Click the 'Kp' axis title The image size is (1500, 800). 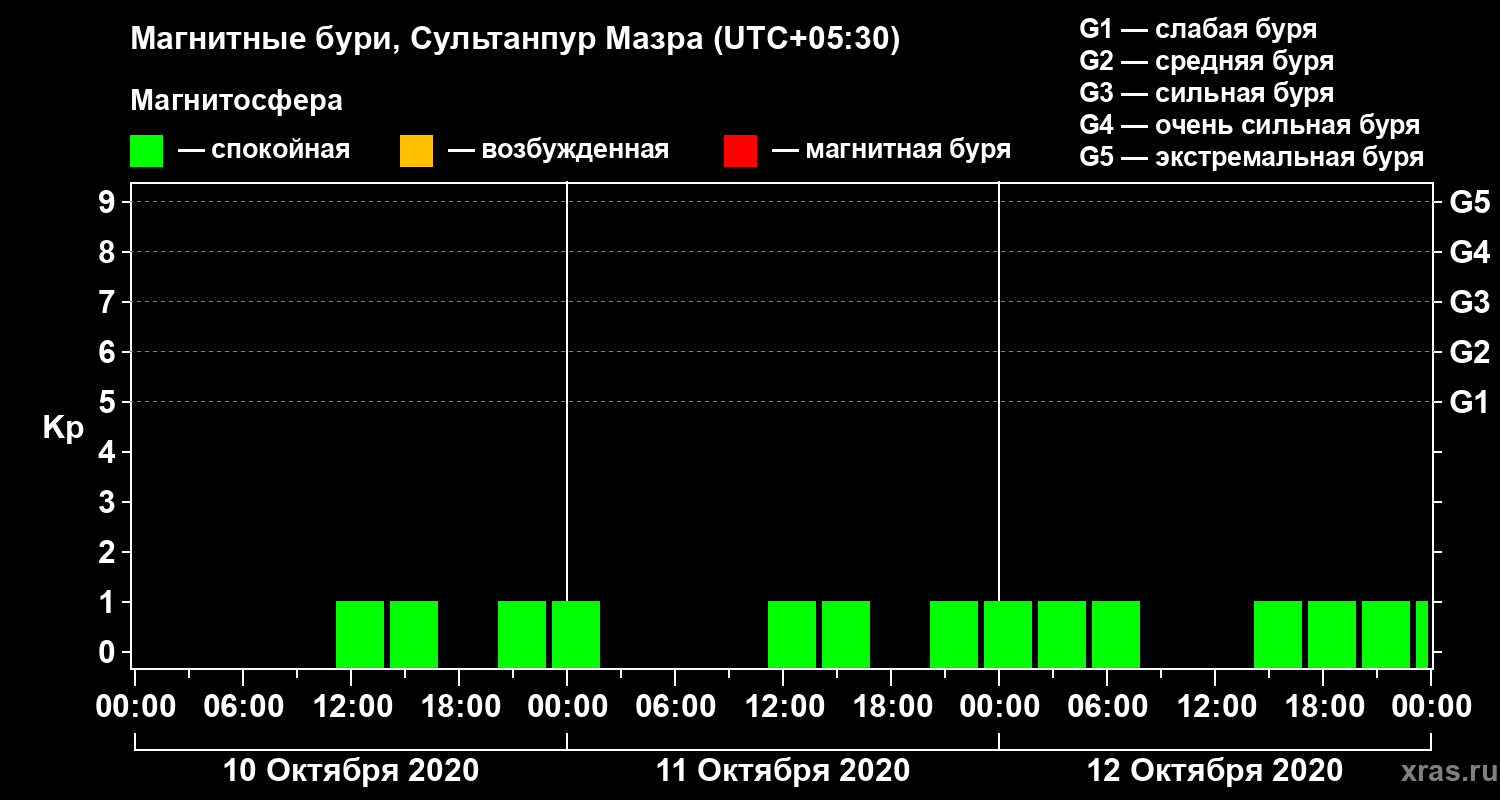tap(63, 427)
